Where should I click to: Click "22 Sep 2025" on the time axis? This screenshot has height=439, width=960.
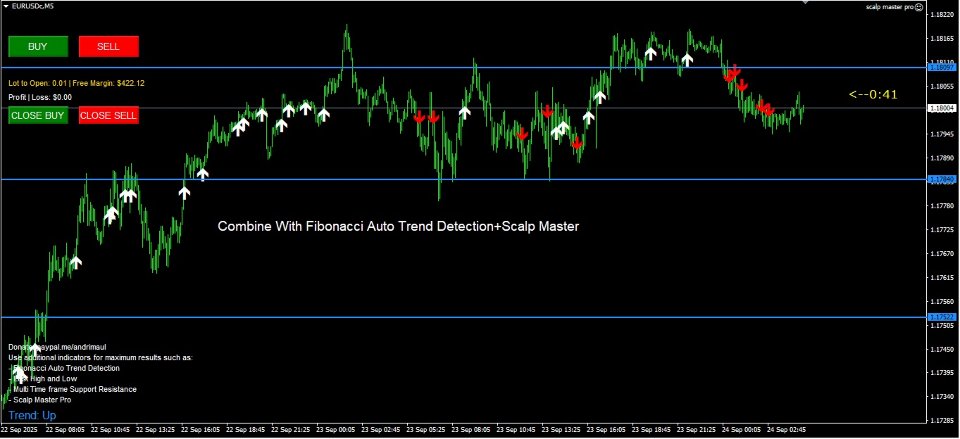pos(20,430)
